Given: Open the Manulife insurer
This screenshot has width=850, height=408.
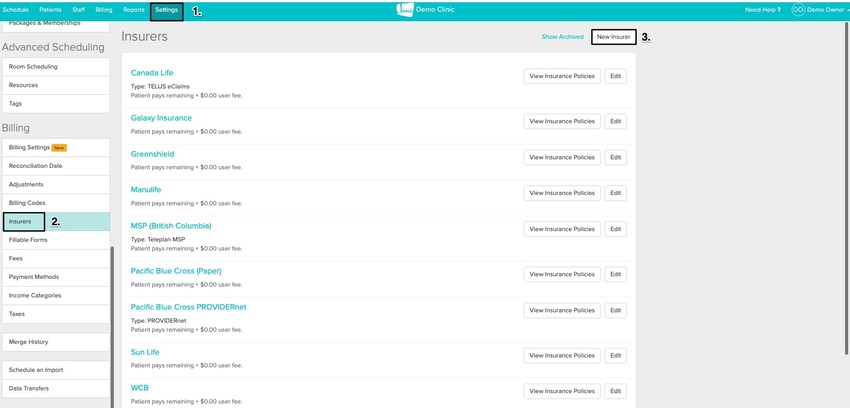Looking at the screenshot, I should coord(146,190).
